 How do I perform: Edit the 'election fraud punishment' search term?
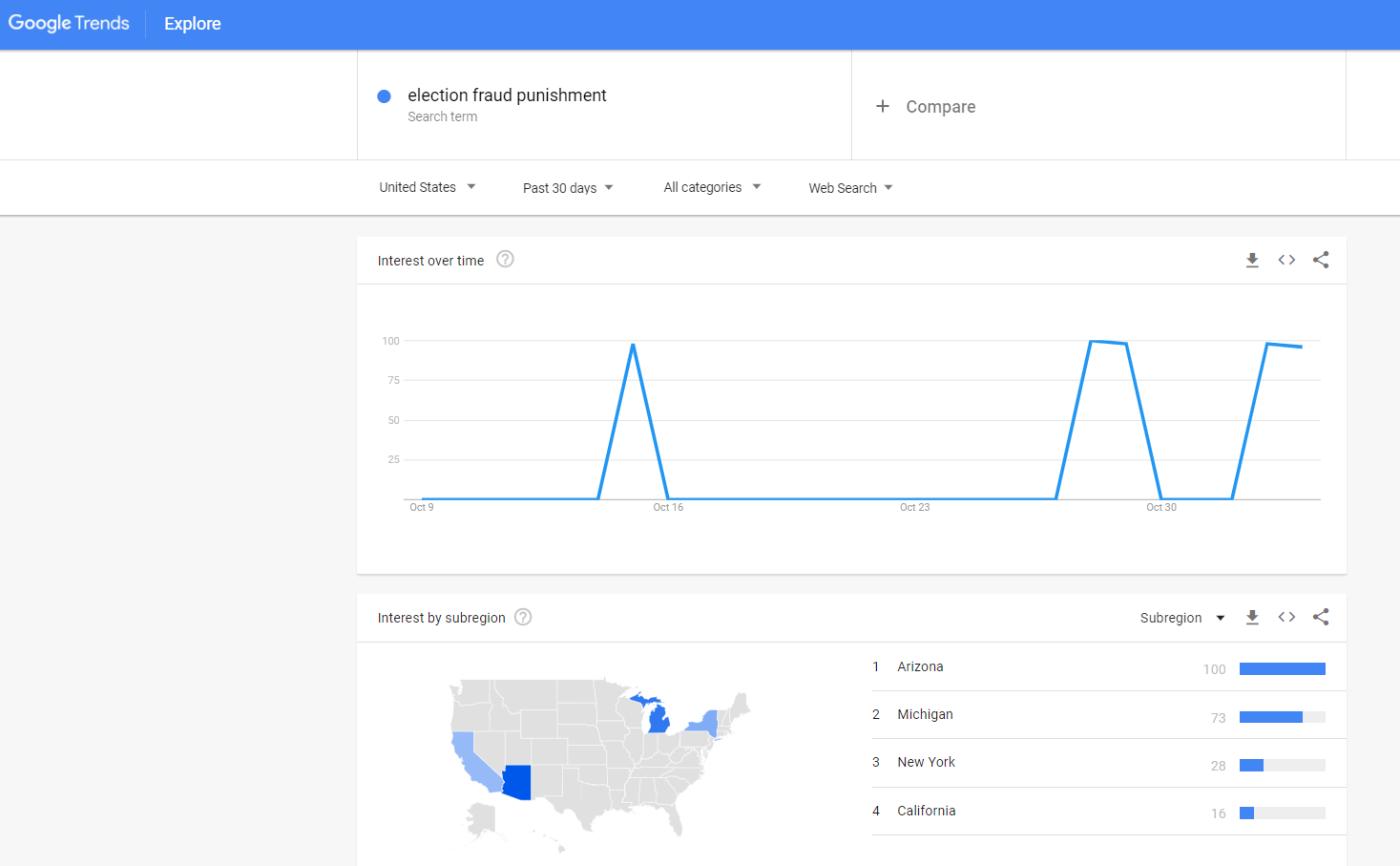507,95
